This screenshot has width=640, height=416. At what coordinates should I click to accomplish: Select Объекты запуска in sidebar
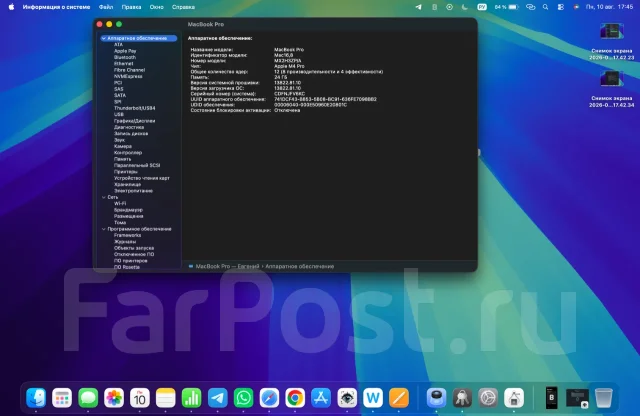pyautogui.click(x=134, y=248)
